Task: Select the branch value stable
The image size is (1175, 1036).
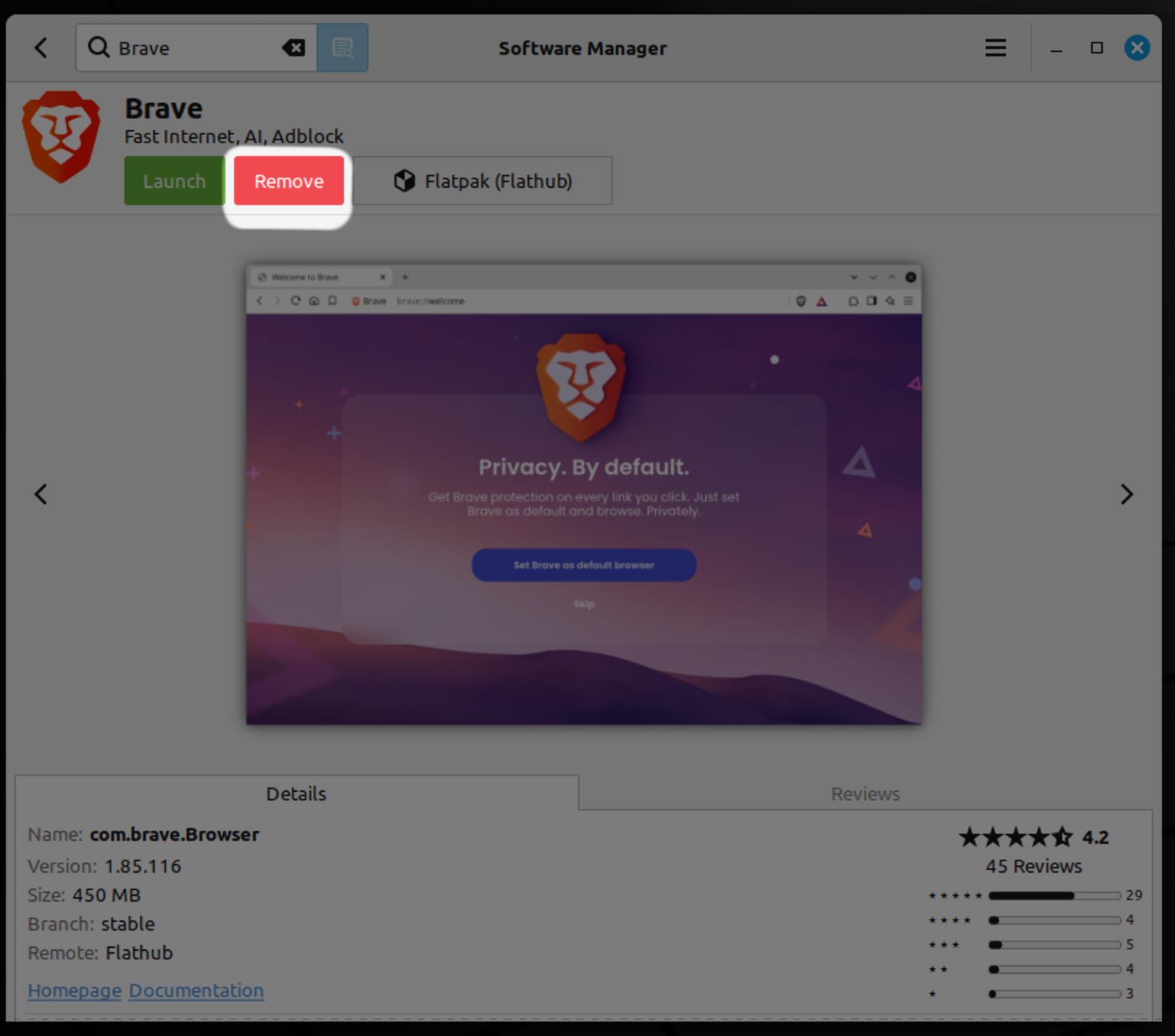Action: [128, 924]
